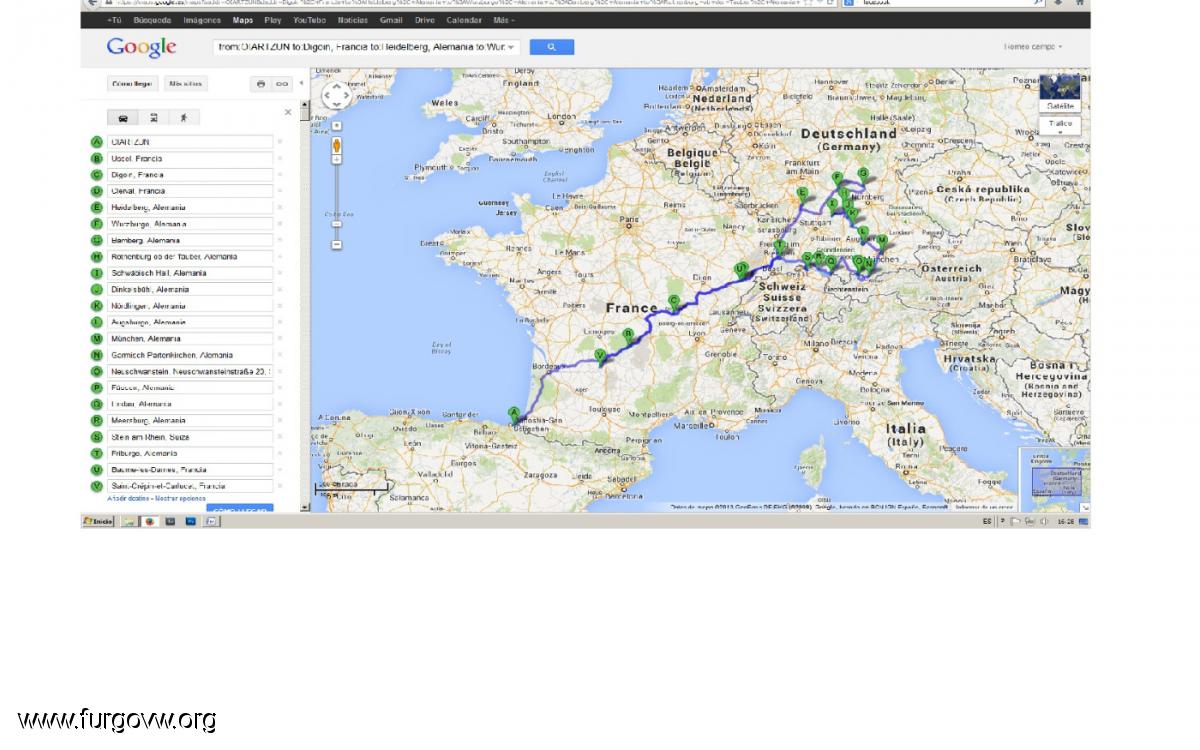Open Drive in the Google top bar
The width and height of the screenshot is (1200, 750).
[424, 20]
